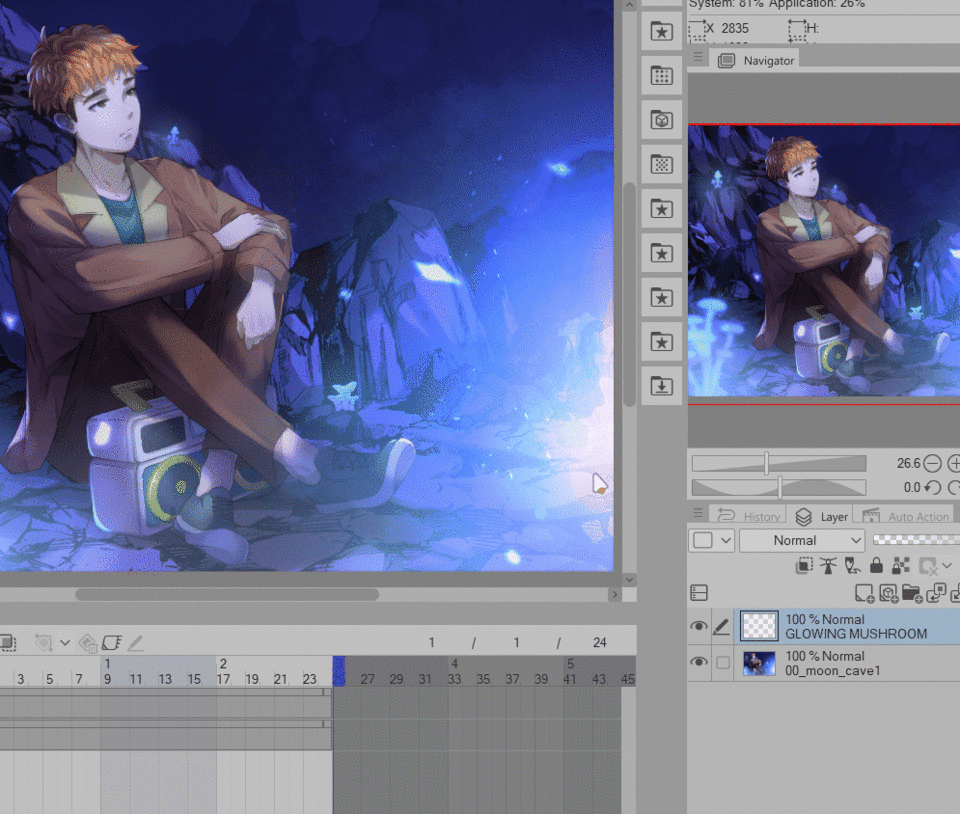Click the timeline keyframe diamond icon

click(43, 643)
